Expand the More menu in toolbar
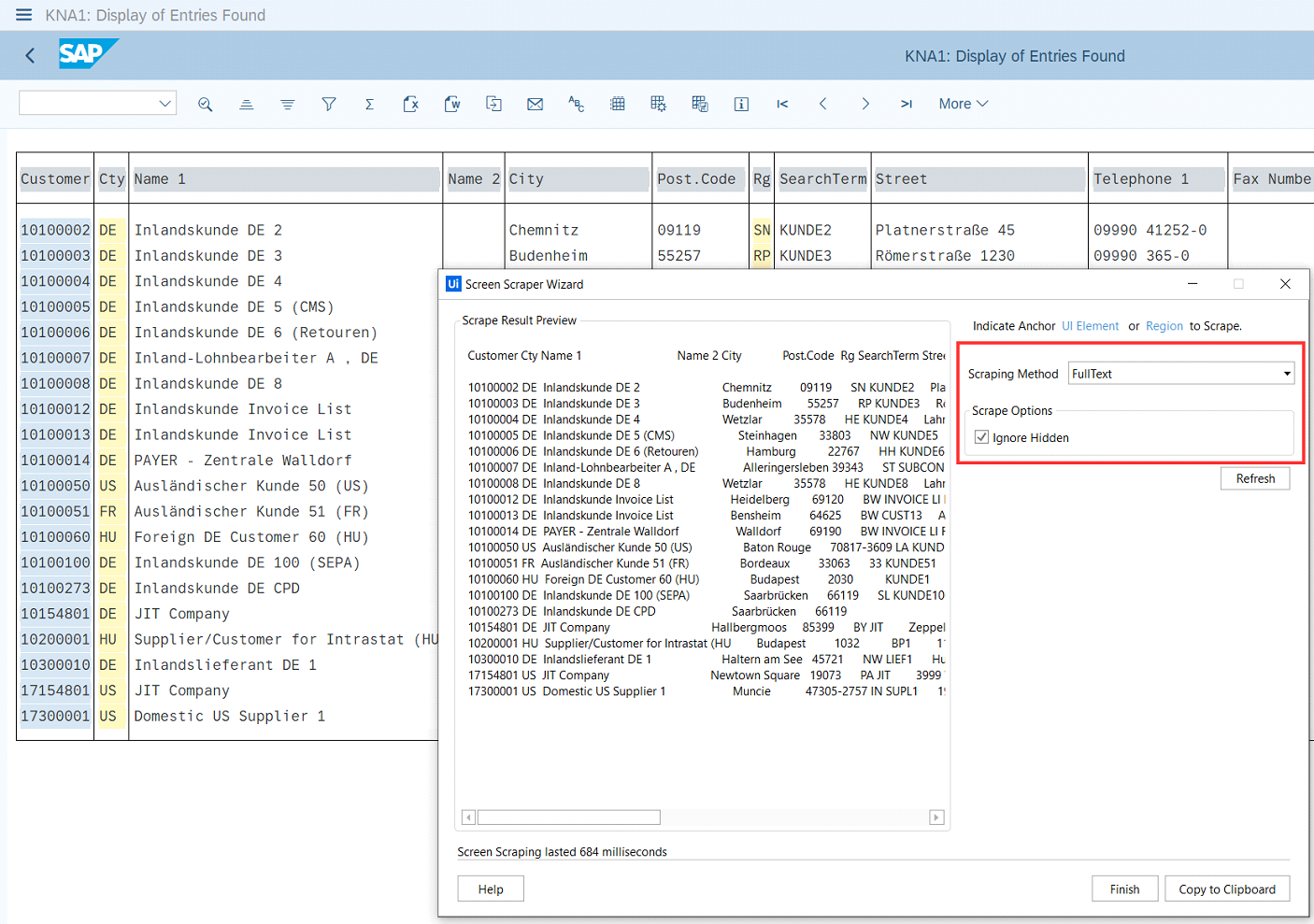The image size is (1314, 924). pyautogui.click(x=963, y=104)
